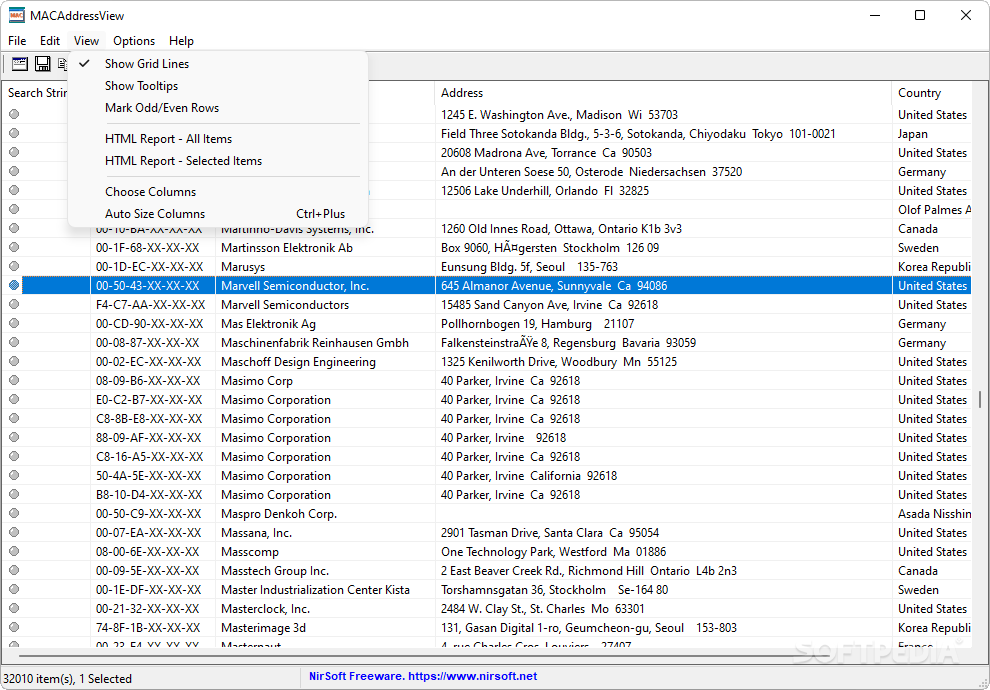Click the vertical scrollbar thumb
990x690 pixels.
point(979,399)
